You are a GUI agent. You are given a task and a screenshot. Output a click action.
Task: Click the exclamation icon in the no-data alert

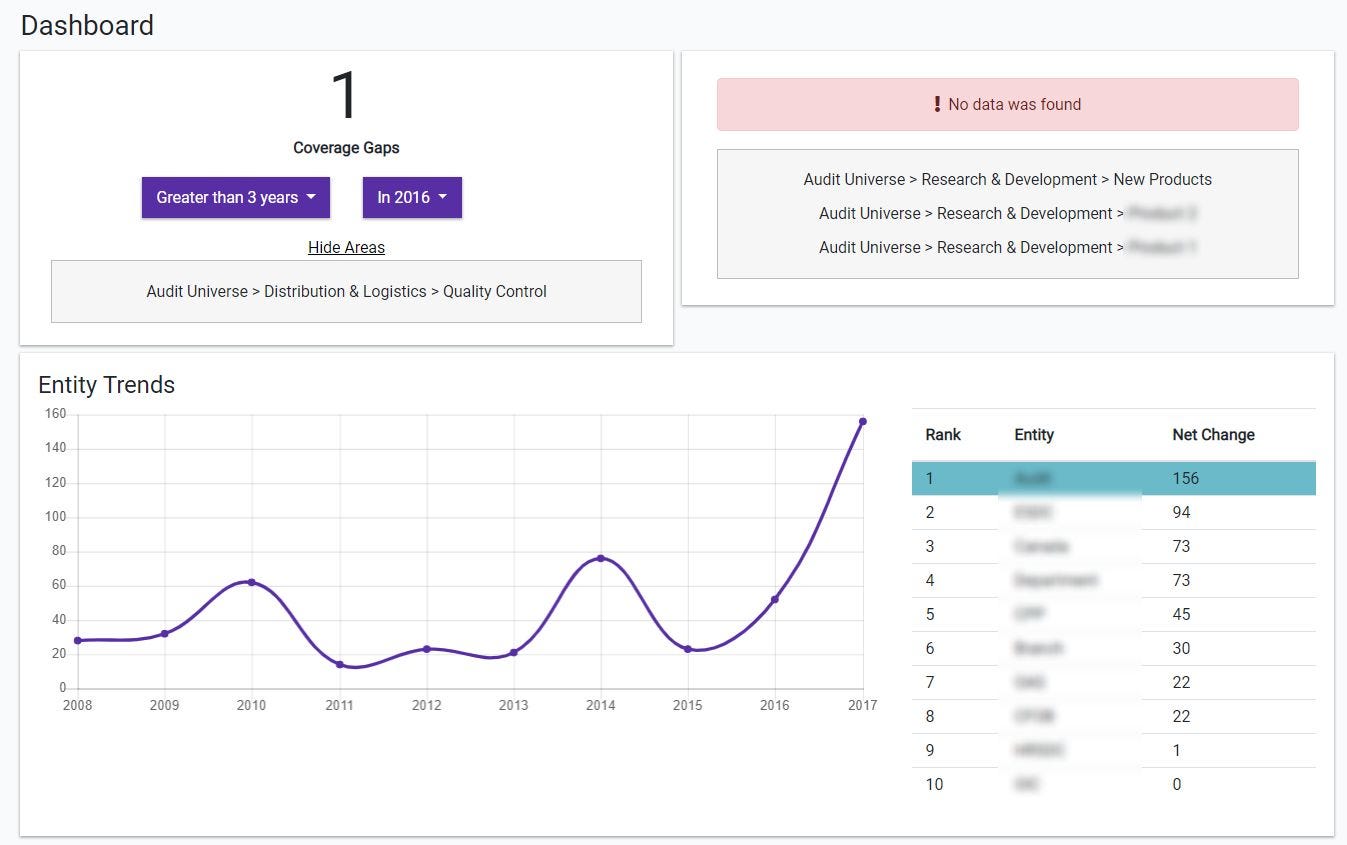937,104
